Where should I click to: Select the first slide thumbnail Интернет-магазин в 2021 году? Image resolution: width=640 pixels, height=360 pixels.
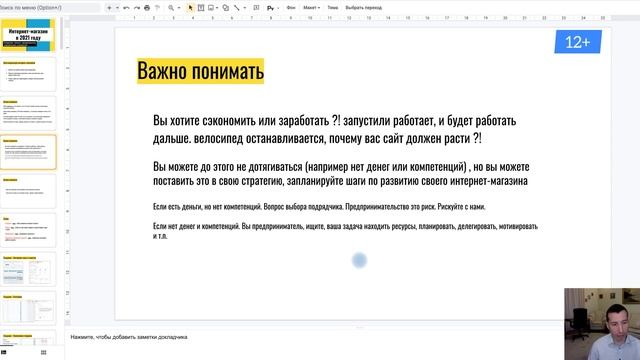(x=28, y=35)
